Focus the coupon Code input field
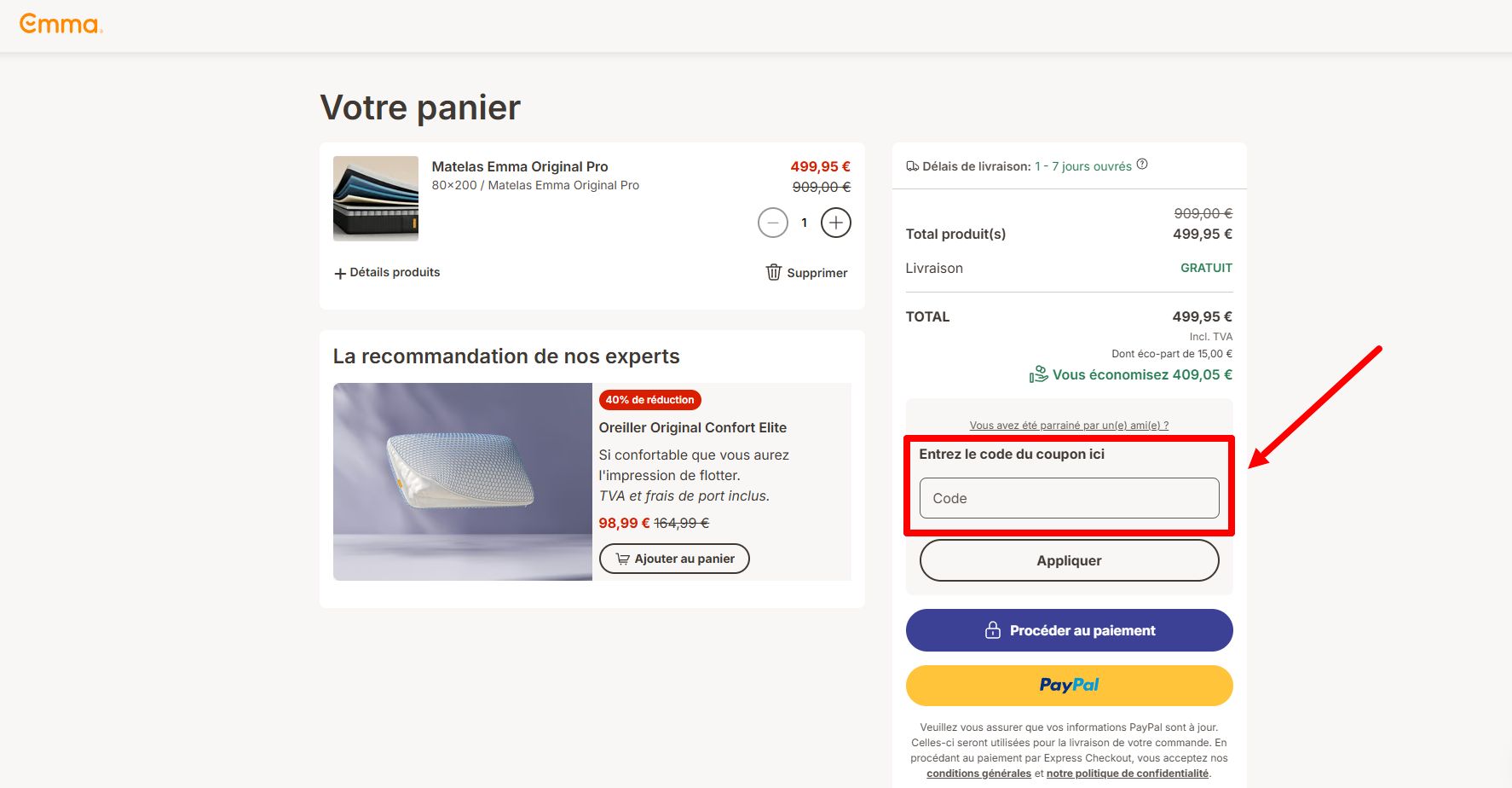Screen dimensions: 1512x788 1069,498
